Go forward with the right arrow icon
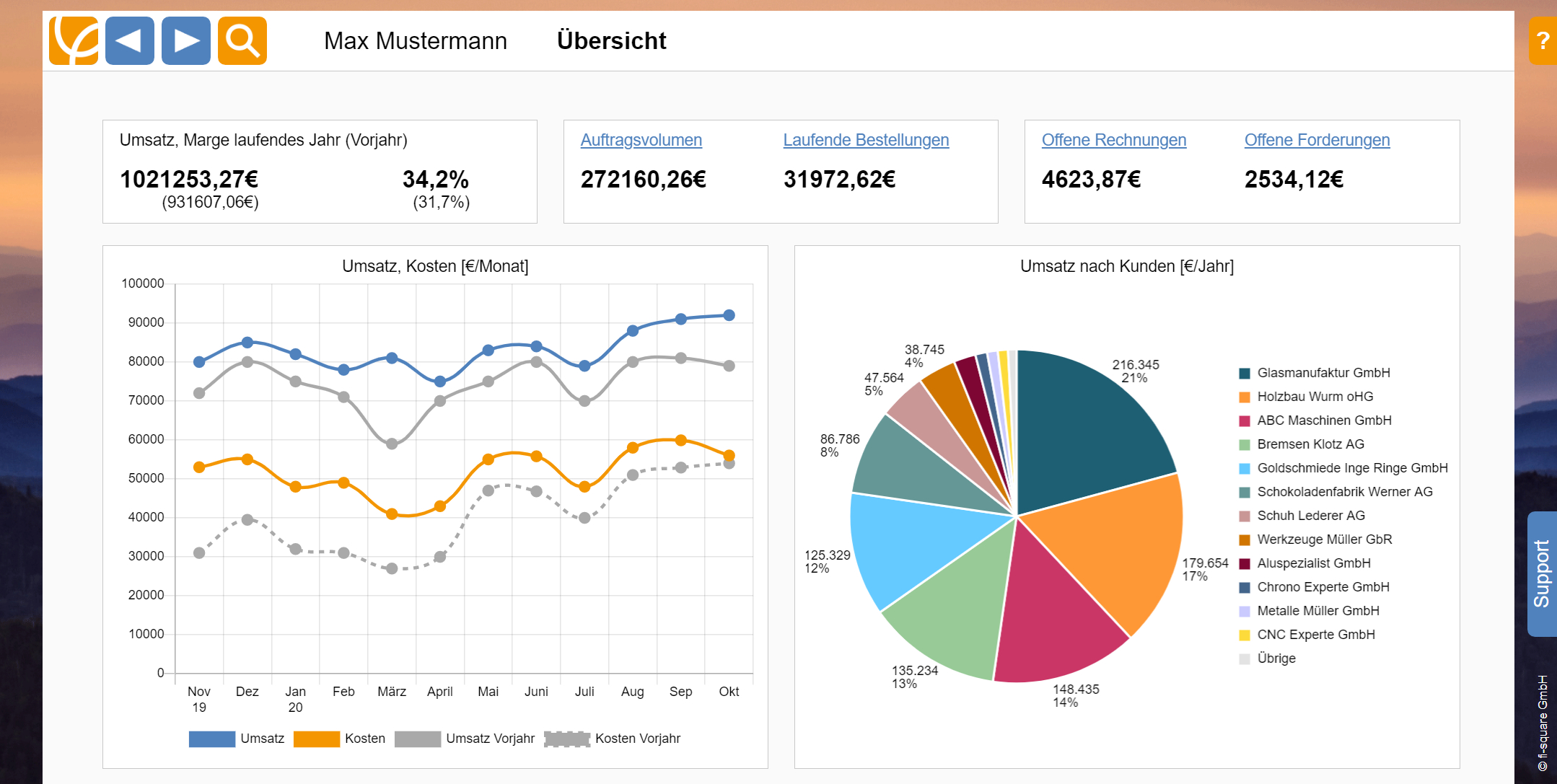Viewport: 1557px width, 784px height. [x=186, y=41]
